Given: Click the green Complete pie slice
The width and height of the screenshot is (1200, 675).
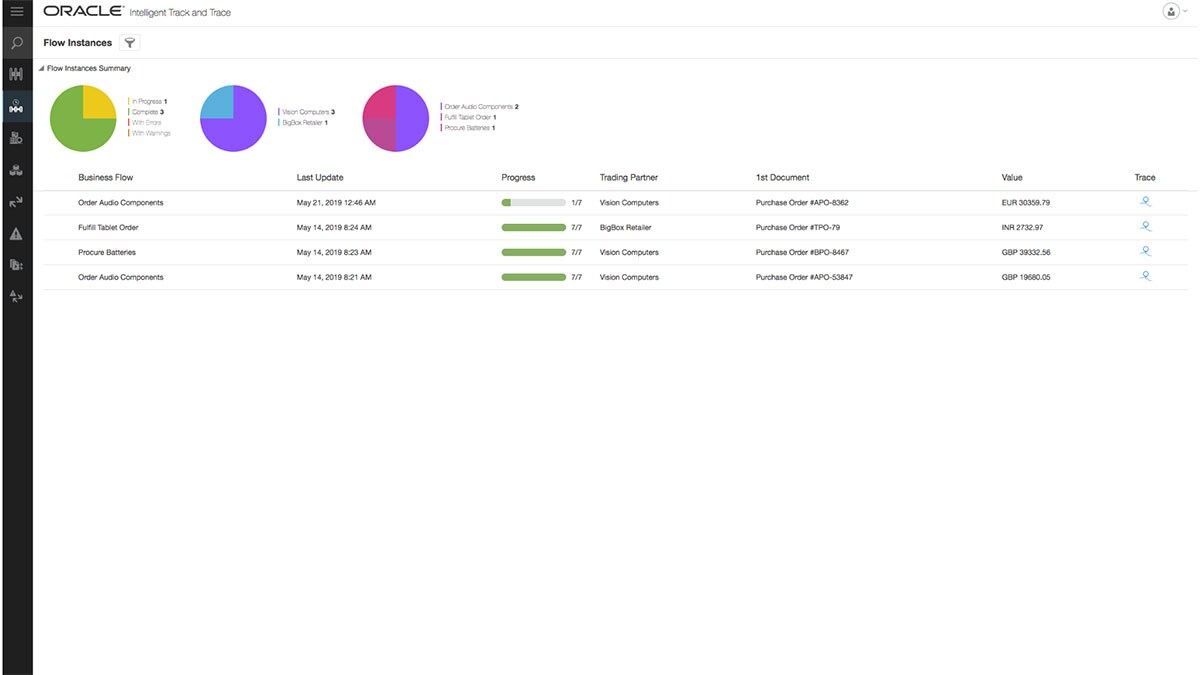Looking at the screenshot, I should (72, 130).
